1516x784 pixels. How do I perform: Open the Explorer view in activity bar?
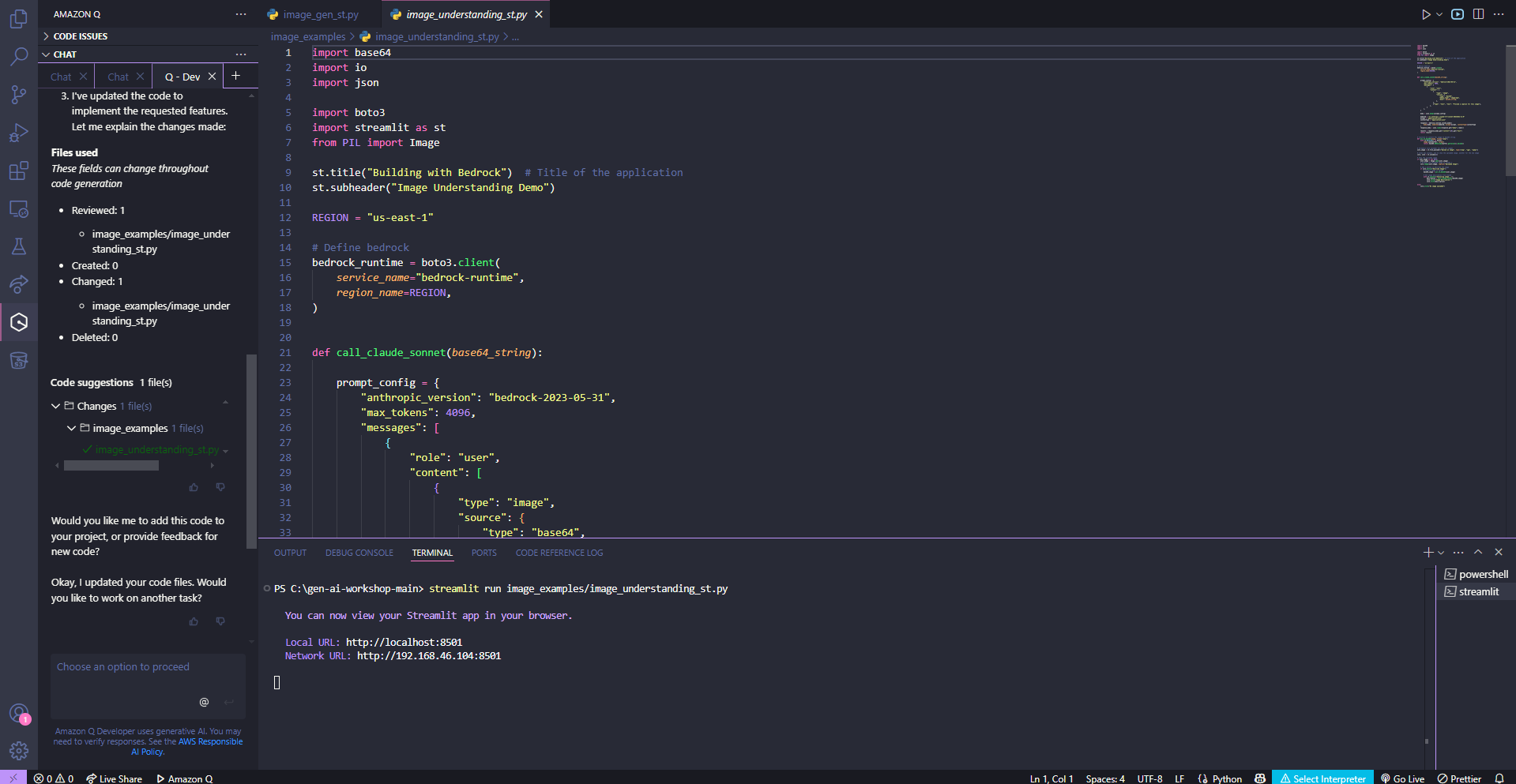click(19, 18)
